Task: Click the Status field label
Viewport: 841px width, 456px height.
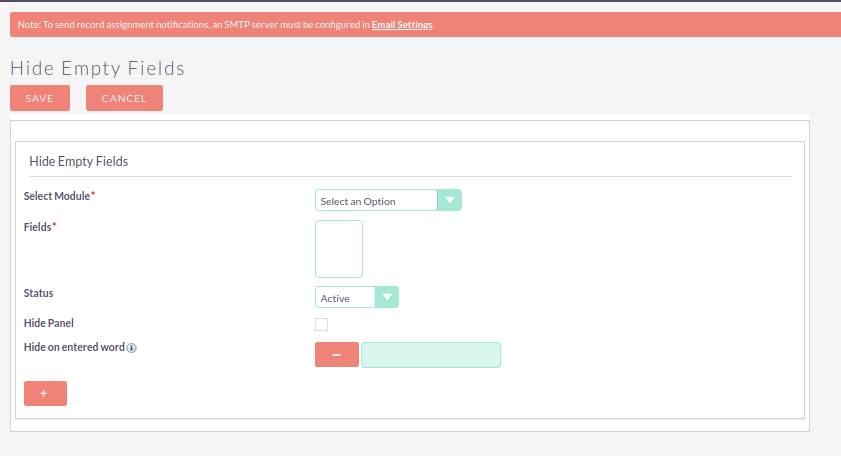Action: (x=38, y=293)
